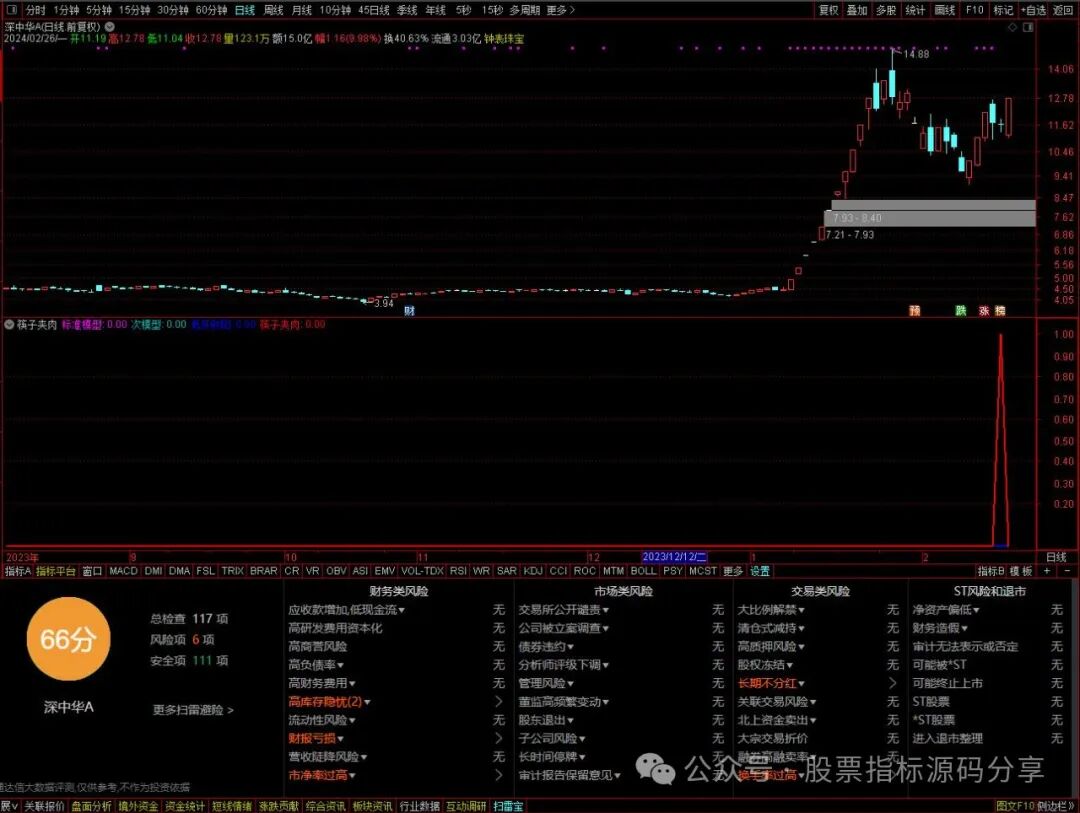Viewport: 1080px width, 813px height.
Task: Open the 高库存隐忧(2) detail arrow
Action: [499, 701]
